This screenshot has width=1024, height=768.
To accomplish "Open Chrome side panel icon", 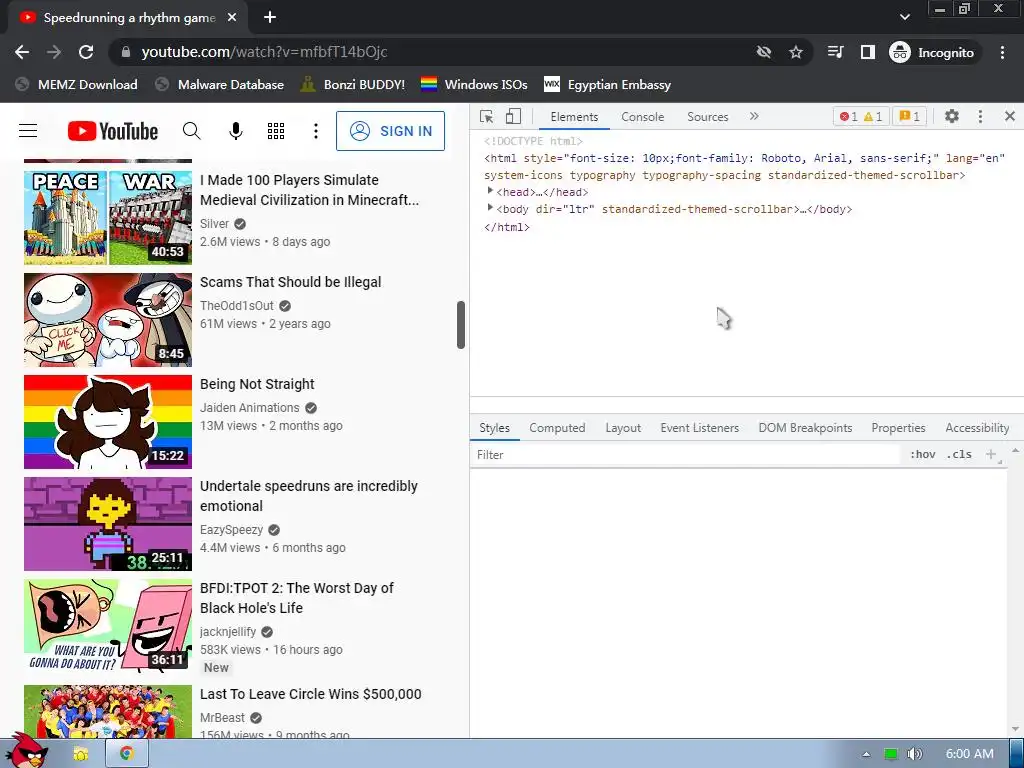I will click(x=867, y=52).
